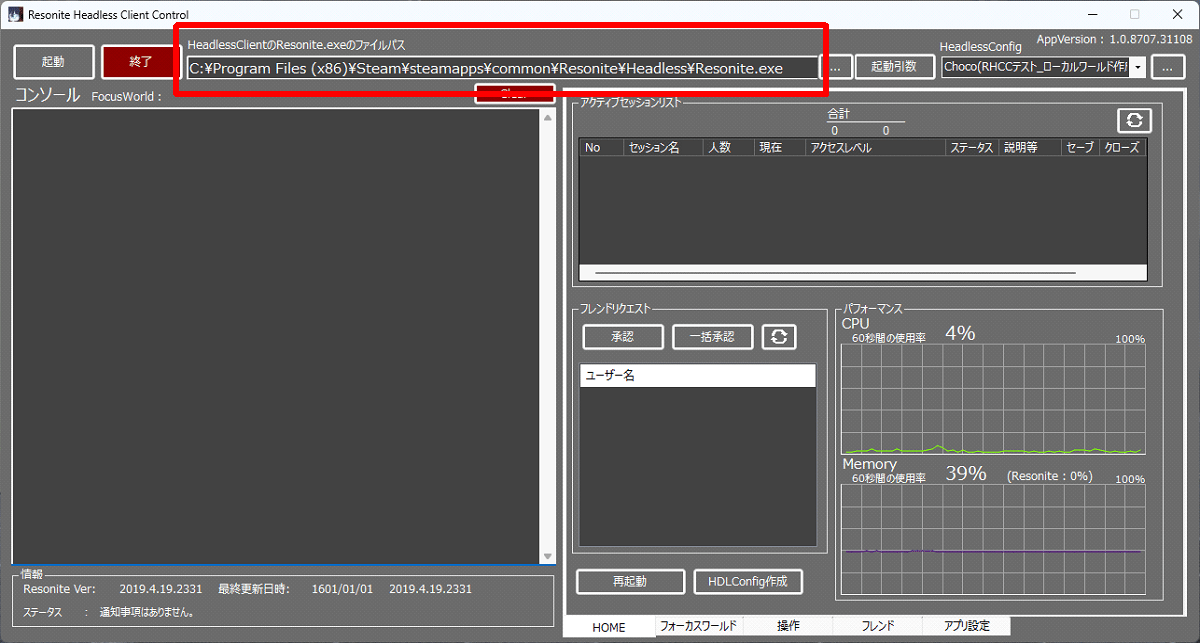Screen dimensions: 1200x643
Task: Click the 再起動 restart button
Action: click(x=629, y=581)
